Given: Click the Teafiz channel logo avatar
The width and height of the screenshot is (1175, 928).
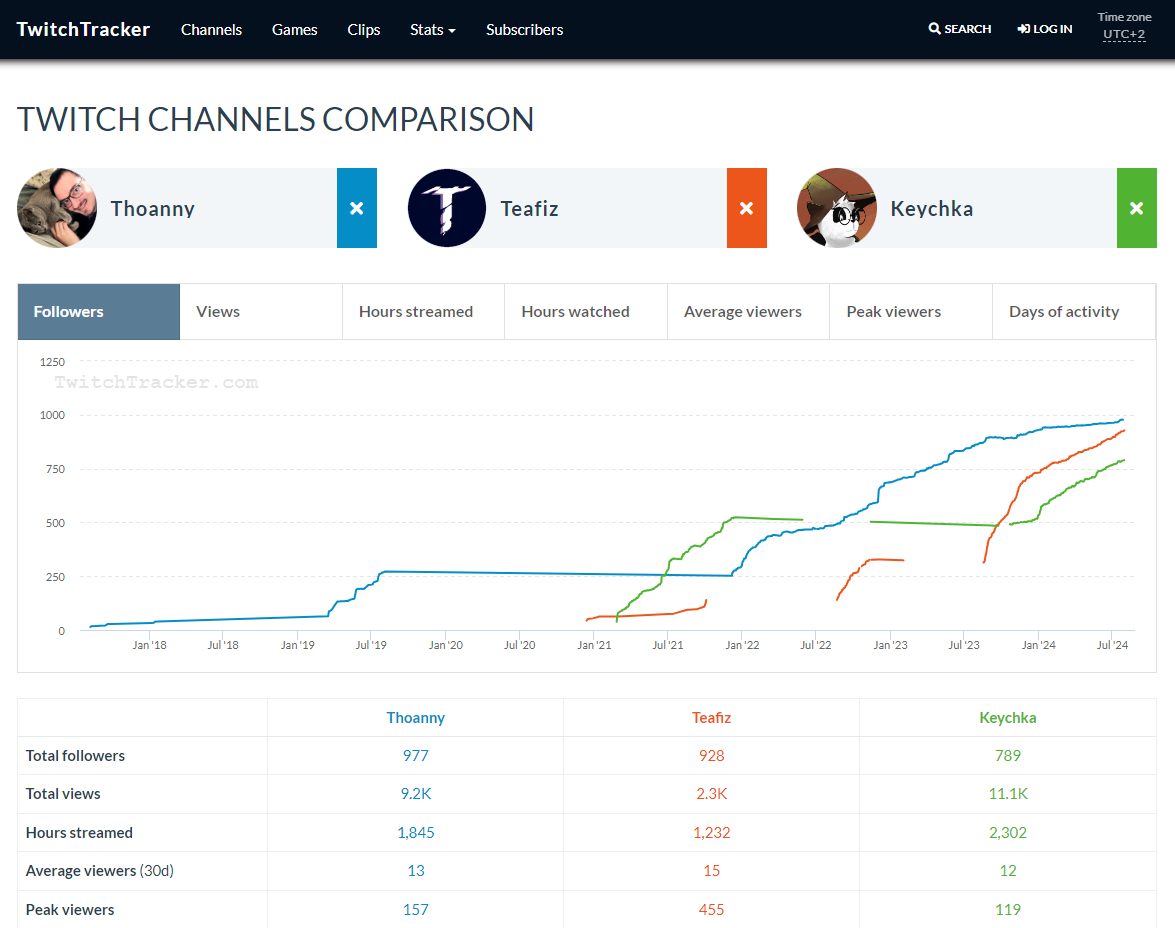Looking at the screenshot, I should click(447, 208).
